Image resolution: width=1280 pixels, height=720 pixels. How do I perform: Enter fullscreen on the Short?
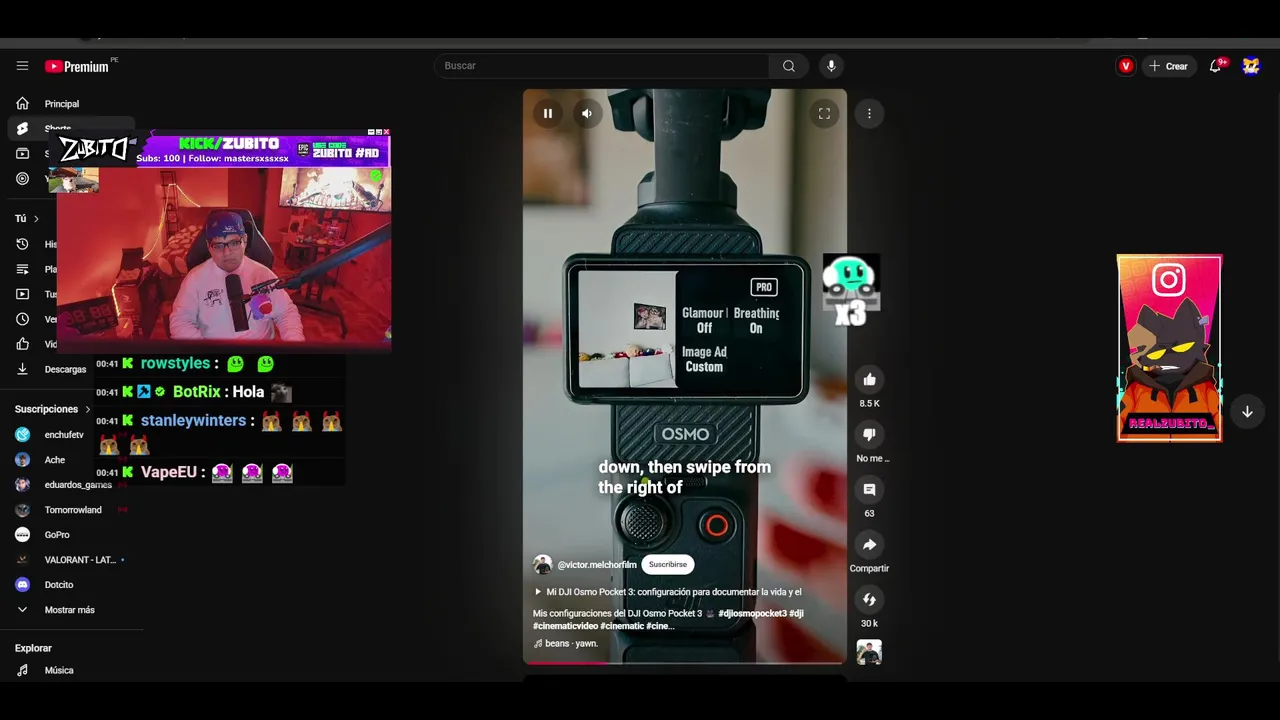(824, 114)
